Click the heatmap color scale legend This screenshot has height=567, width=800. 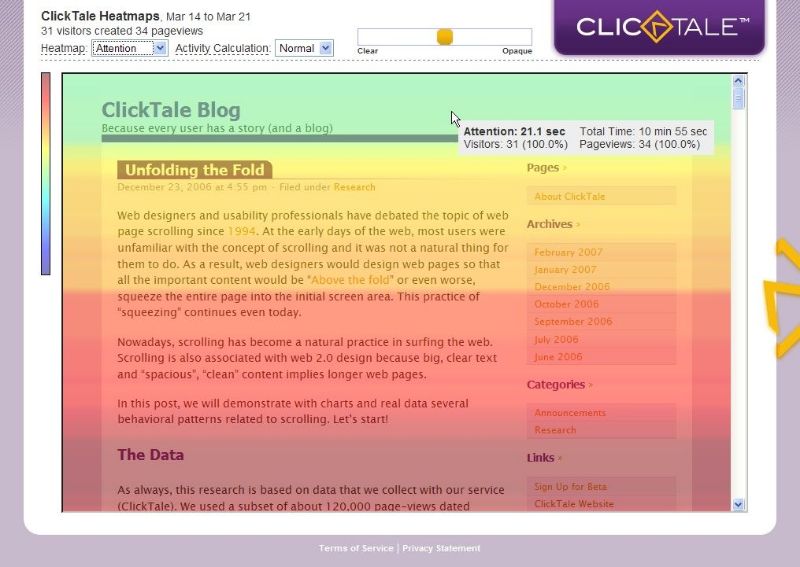point(45,173)
